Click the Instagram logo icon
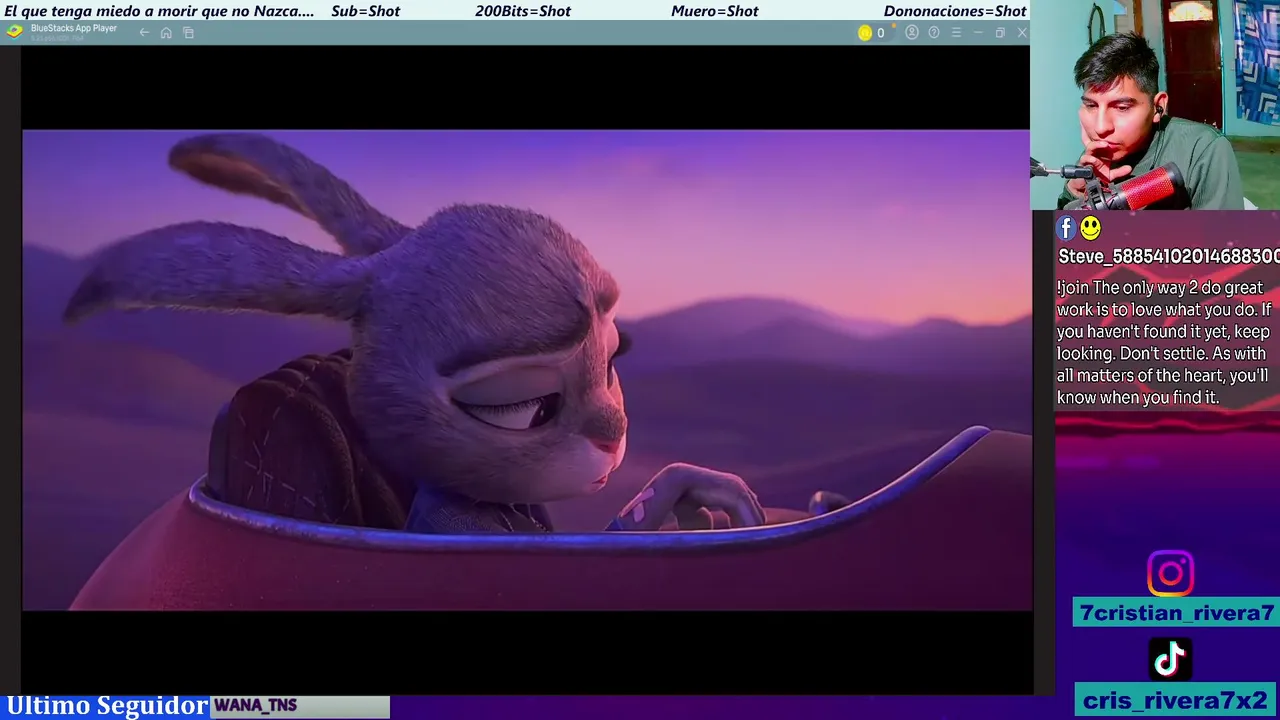Screen dimensions: 1280x720 pos(1170,574)
